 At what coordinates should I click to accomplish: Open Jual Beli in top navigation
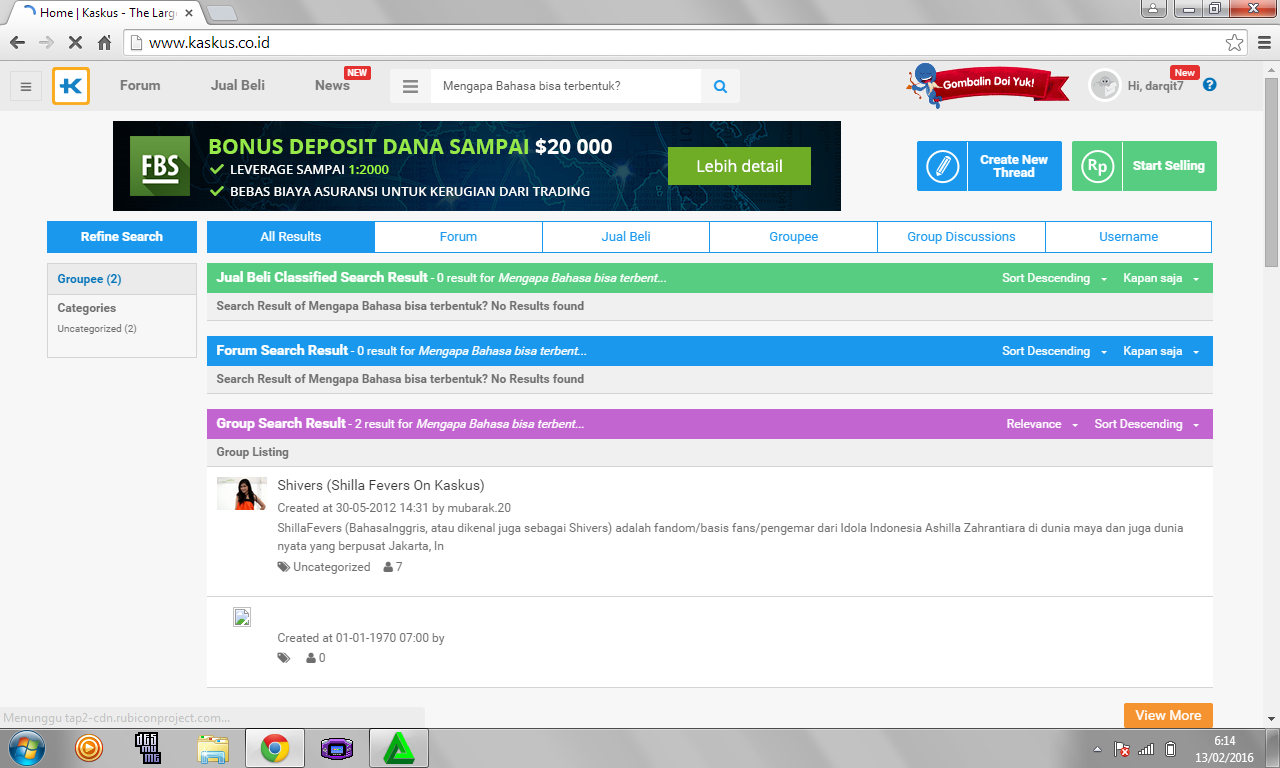238,85
